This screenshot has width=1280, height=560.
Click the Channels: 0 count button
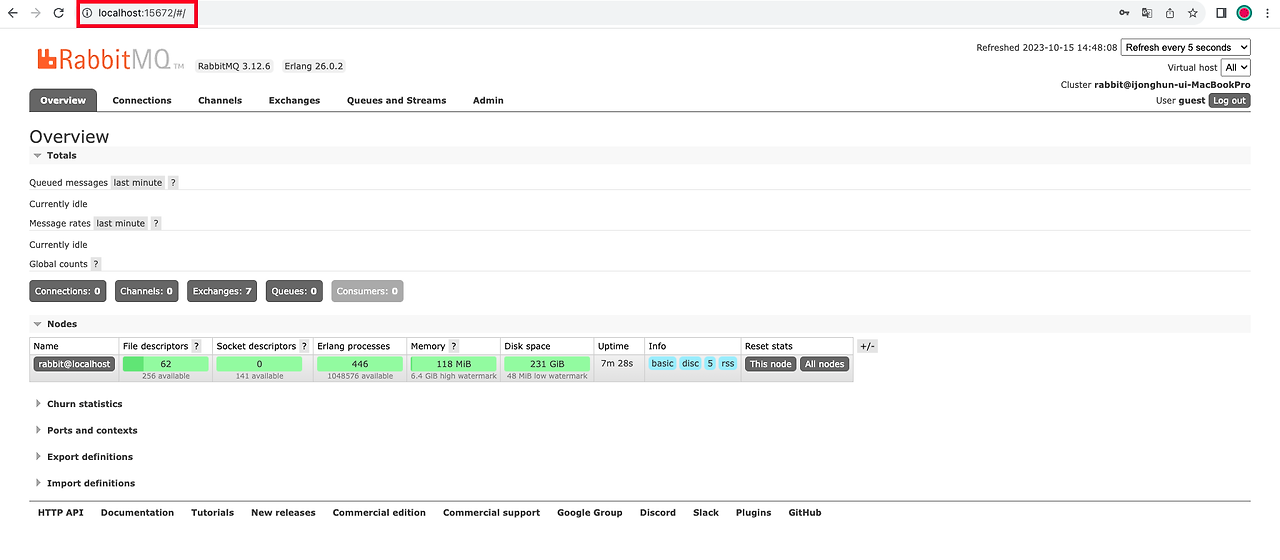pyautogui.click(x=147, y=291)
